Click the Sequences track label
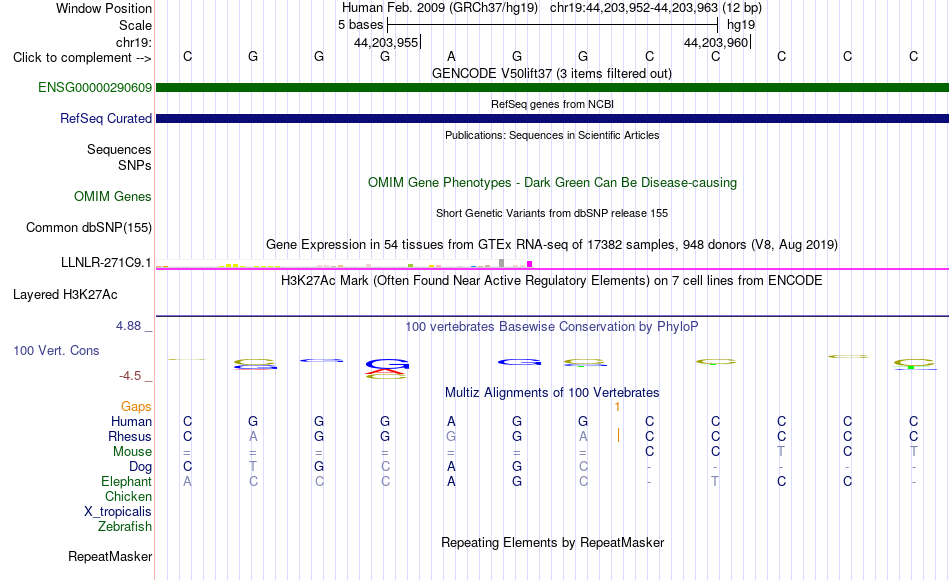Screen dimensions: 950x580 tap(119, 149)
